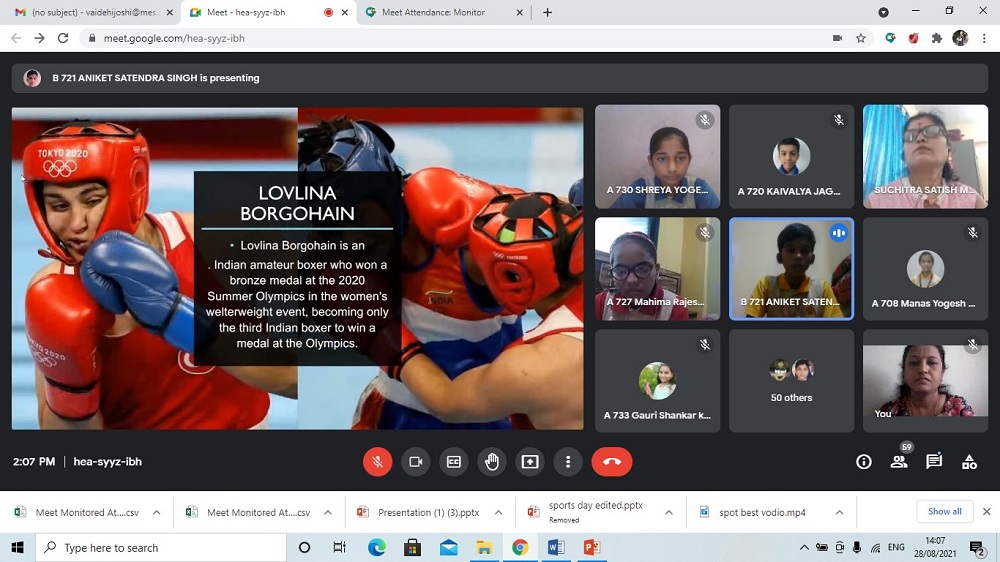The height and width of the screenshot is (562, 1000).
Task: Show the participants list people icon
Action: pos(899,462)
